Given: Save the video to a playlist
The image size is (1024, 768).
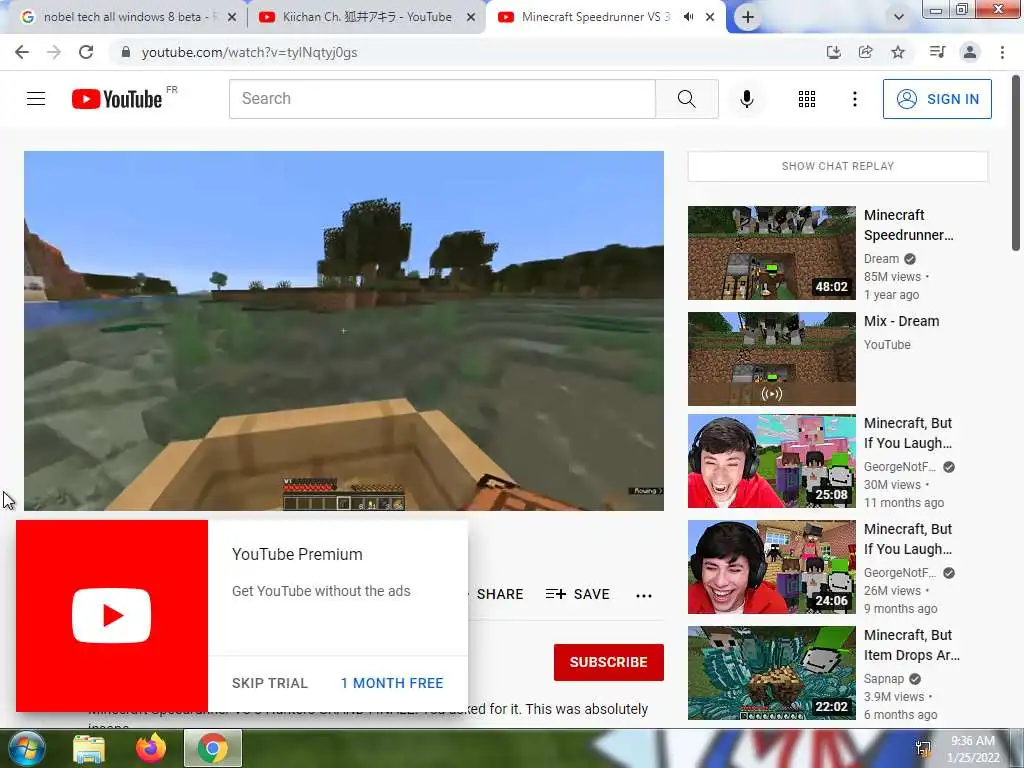Looking at the screenshot, I should pos(577,594).
